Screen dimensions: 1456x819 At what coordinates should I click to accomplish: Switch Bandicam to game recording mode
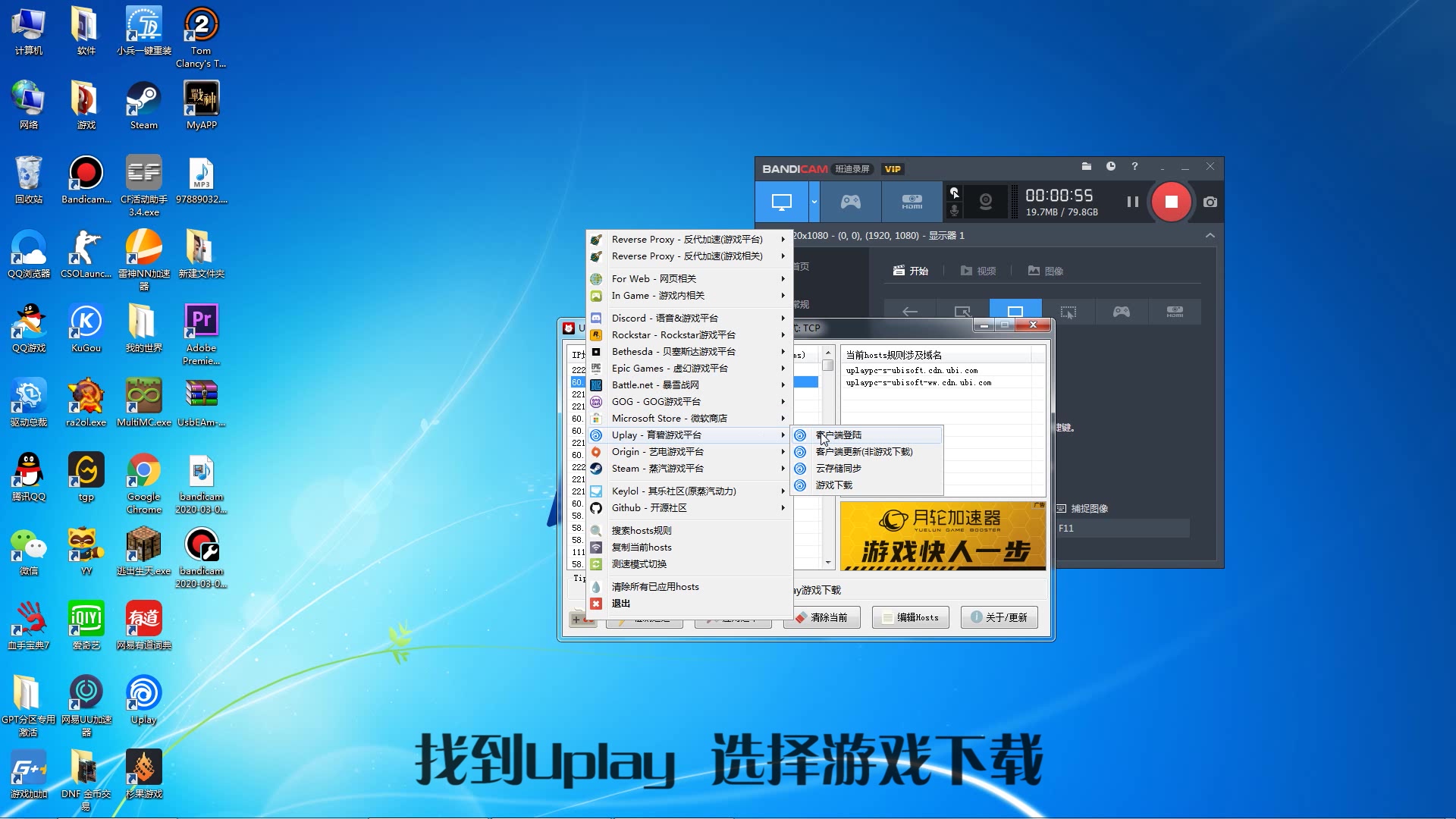pyautogui.click(x=851, y=202)
